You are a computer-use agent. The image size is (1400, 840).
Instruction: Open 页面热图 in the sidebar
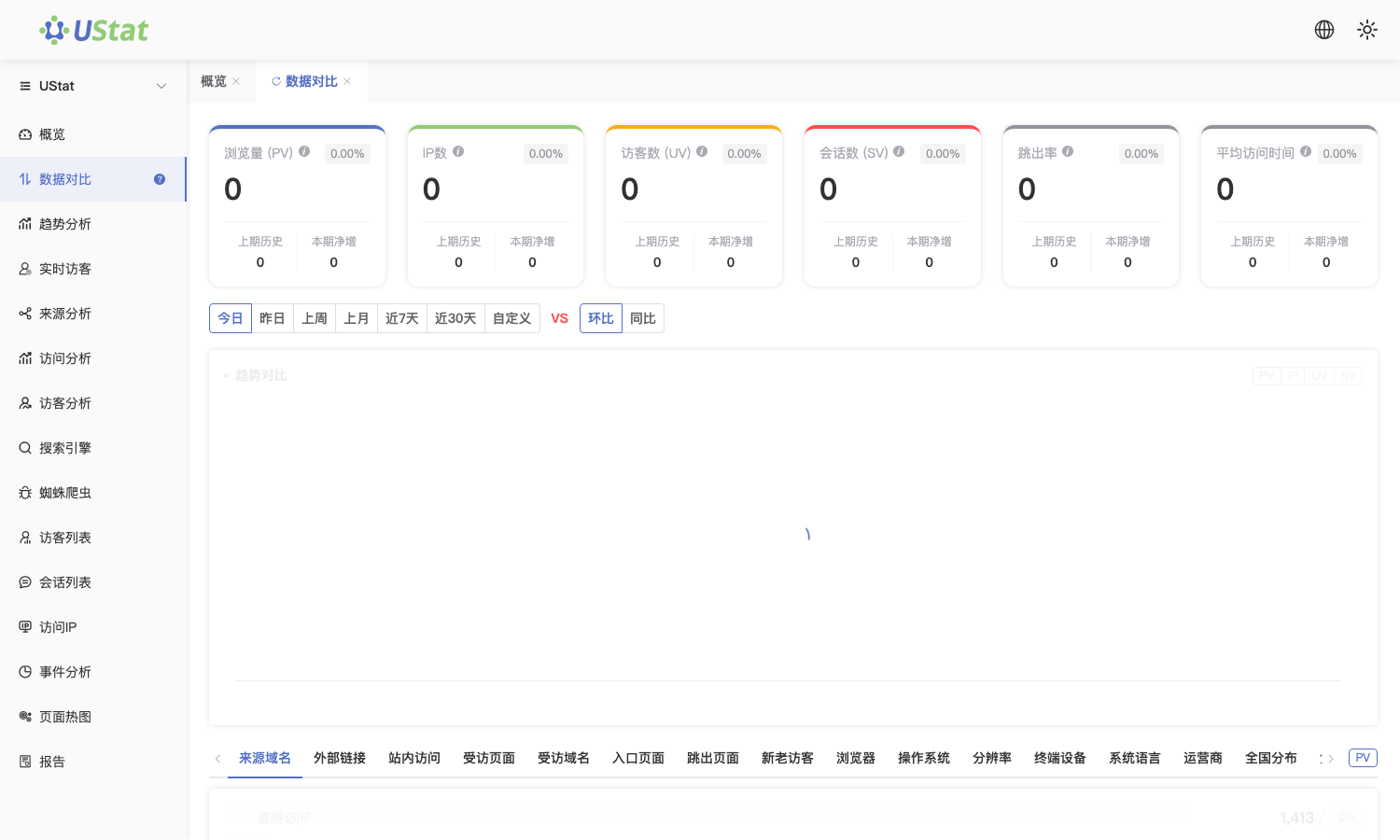click(93, 717)
